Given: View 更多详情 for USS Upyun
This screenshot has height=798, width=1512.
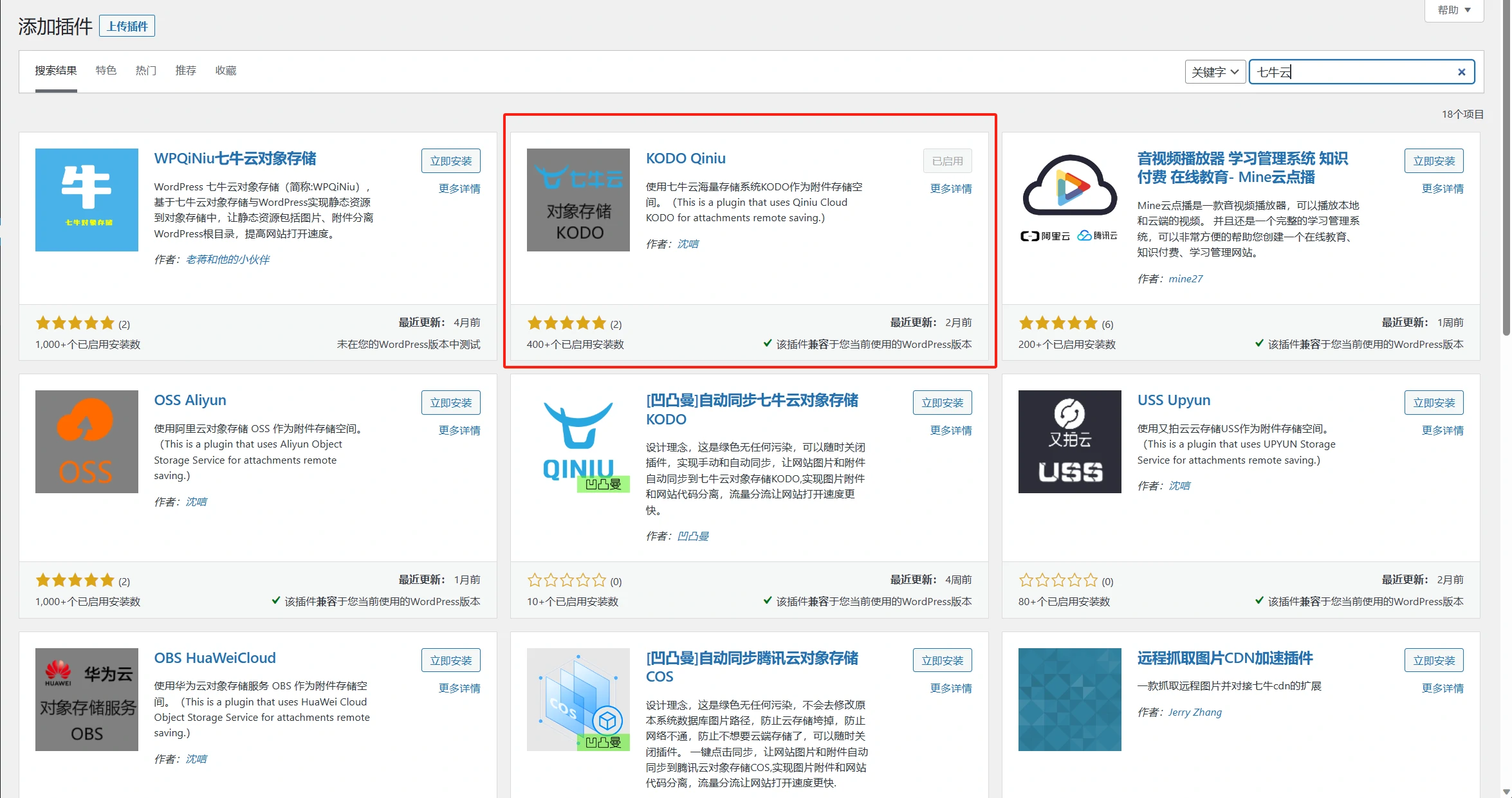Looking at the screenshot, I should 1443,431.
